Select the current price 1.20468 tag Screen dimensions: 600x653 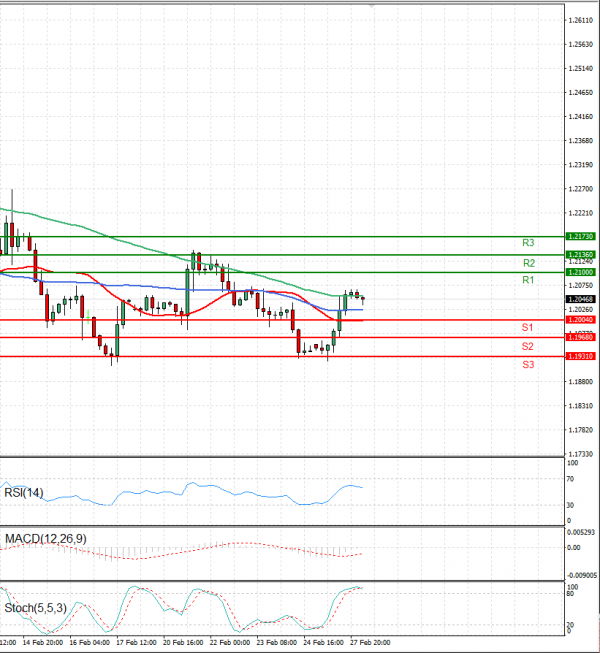[x=581, y=299]
